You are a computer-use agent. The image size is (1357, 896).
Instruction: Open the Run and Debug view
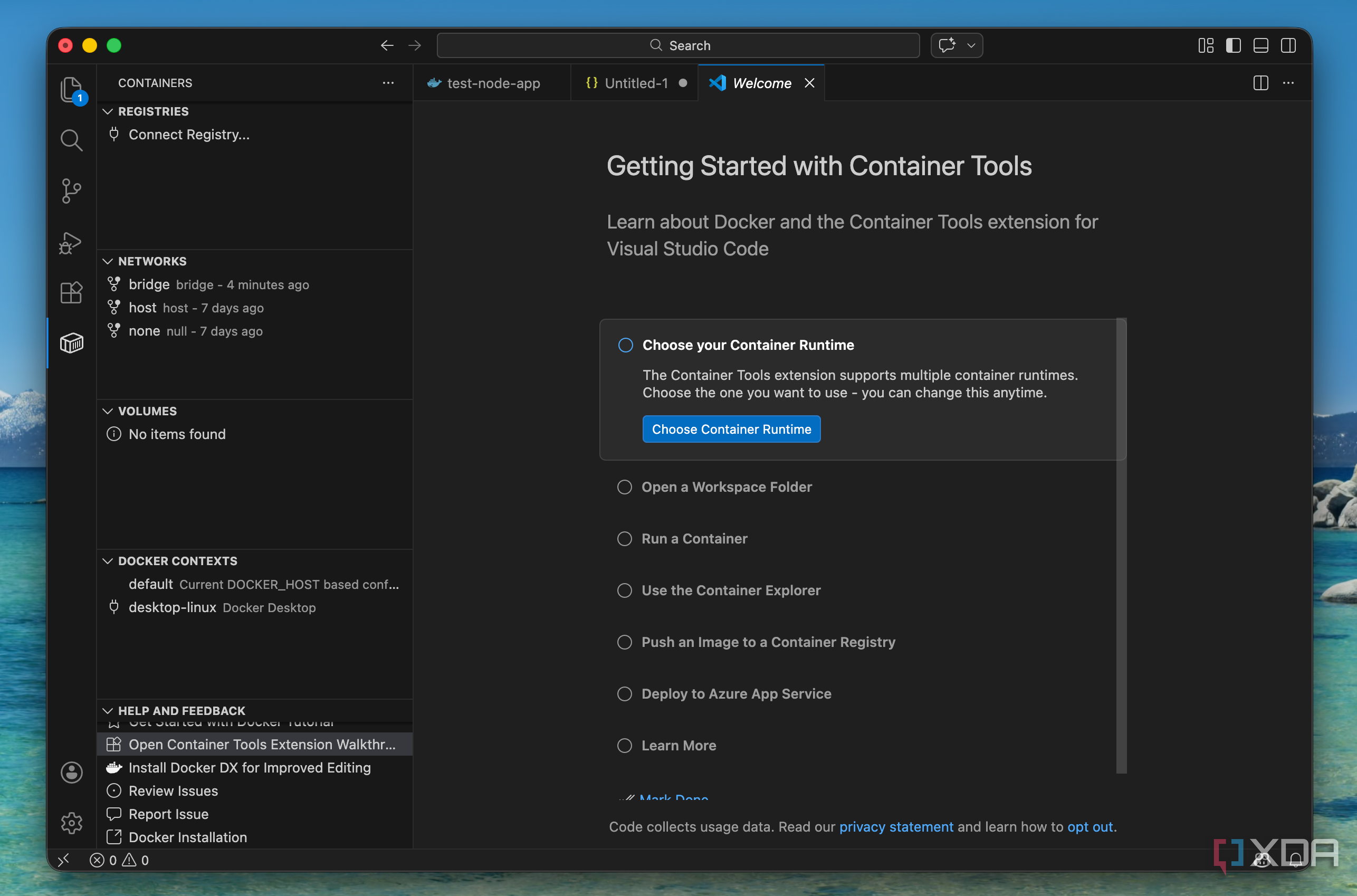(71, 242)
